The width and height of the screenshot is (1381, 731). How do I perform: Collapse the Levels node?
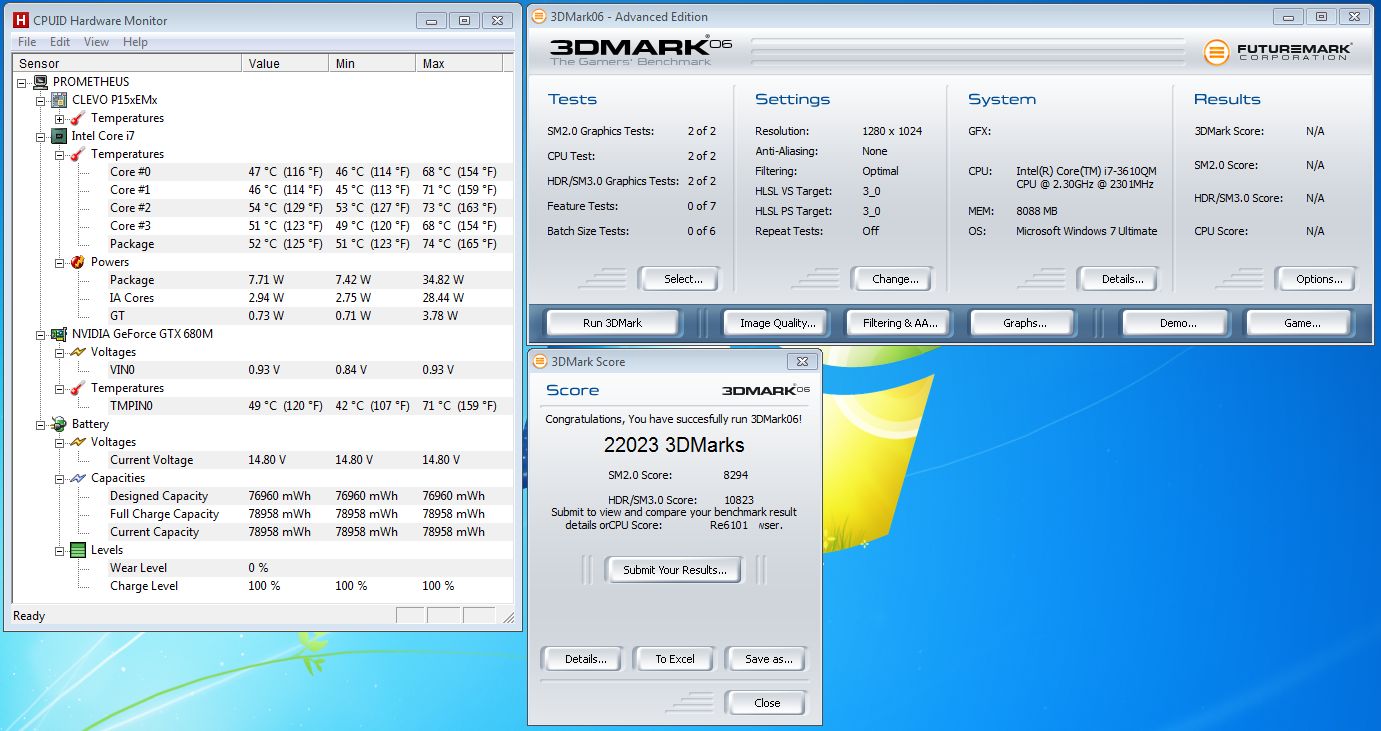(x=60, y=550)
